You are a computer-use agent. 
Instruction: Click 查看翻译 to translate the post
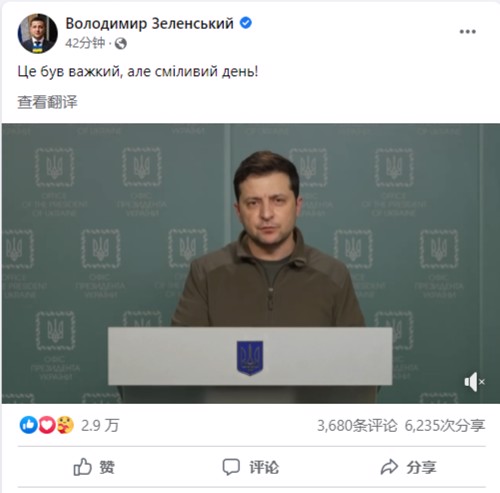47,102
